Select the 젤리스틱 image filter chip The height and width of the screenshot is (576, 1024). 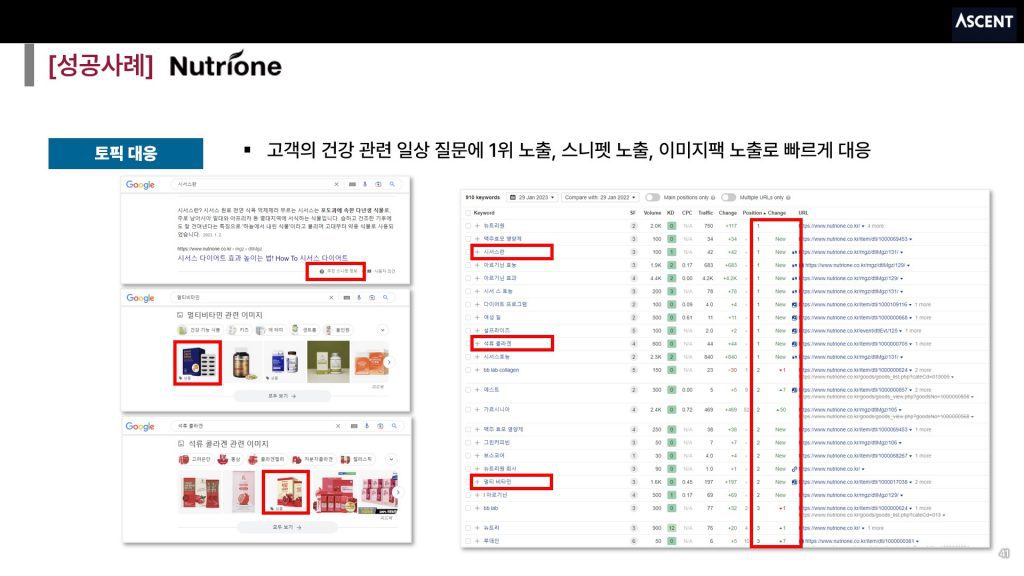(357, 459)
